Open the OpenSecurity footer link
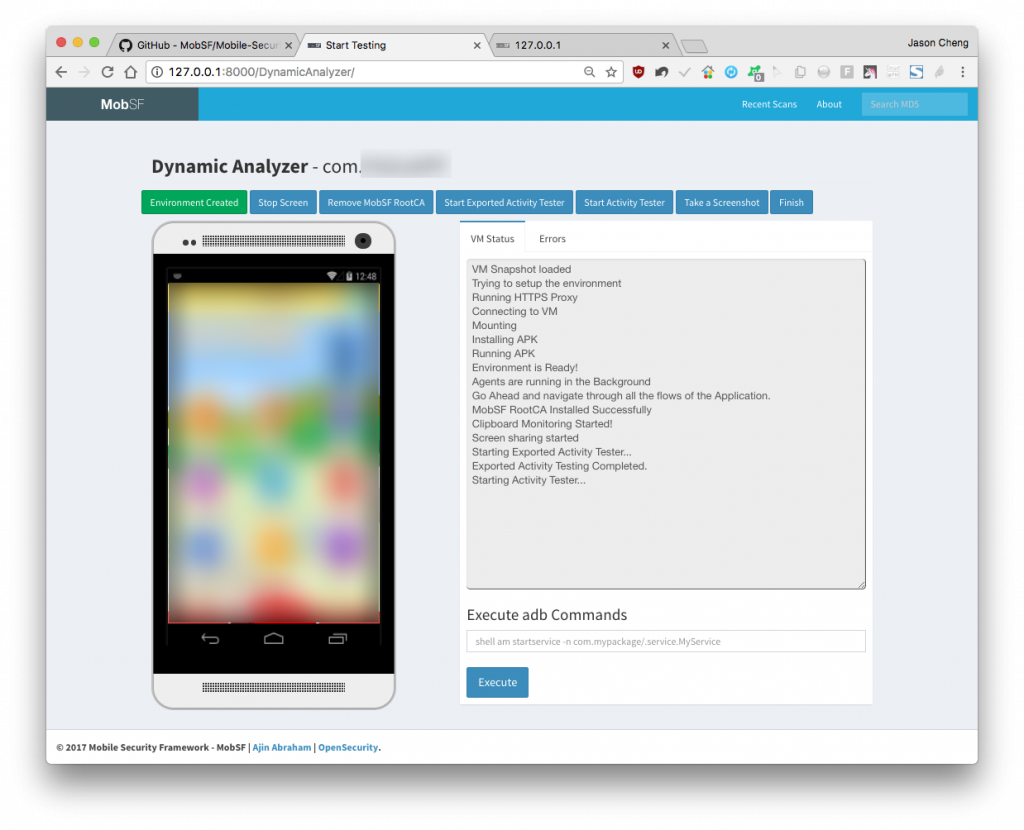Screen dimensions: 1024x830 coord(348,747)
